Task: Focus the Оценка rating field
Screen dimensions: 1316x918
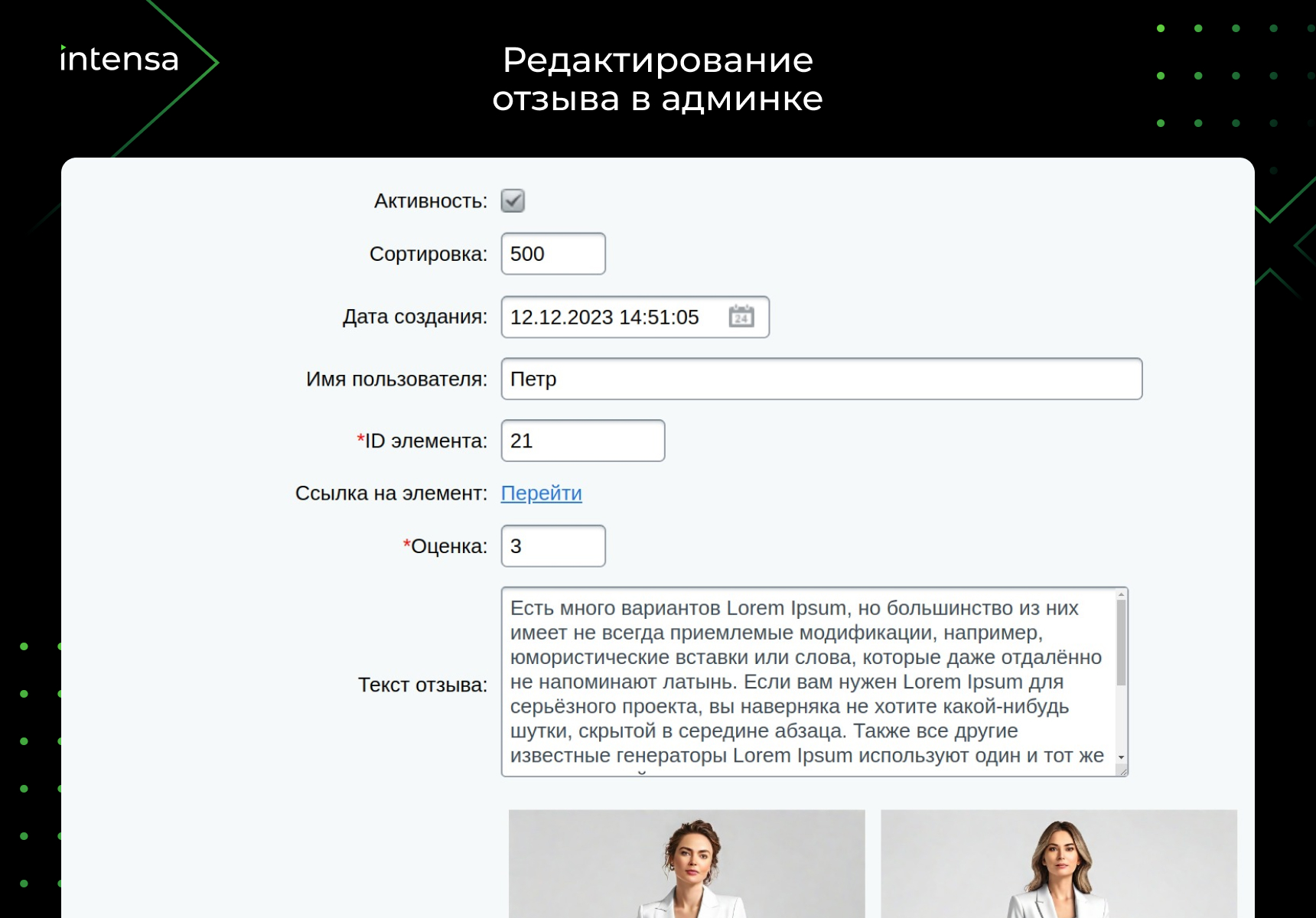Action: click(x=552, y=546)
